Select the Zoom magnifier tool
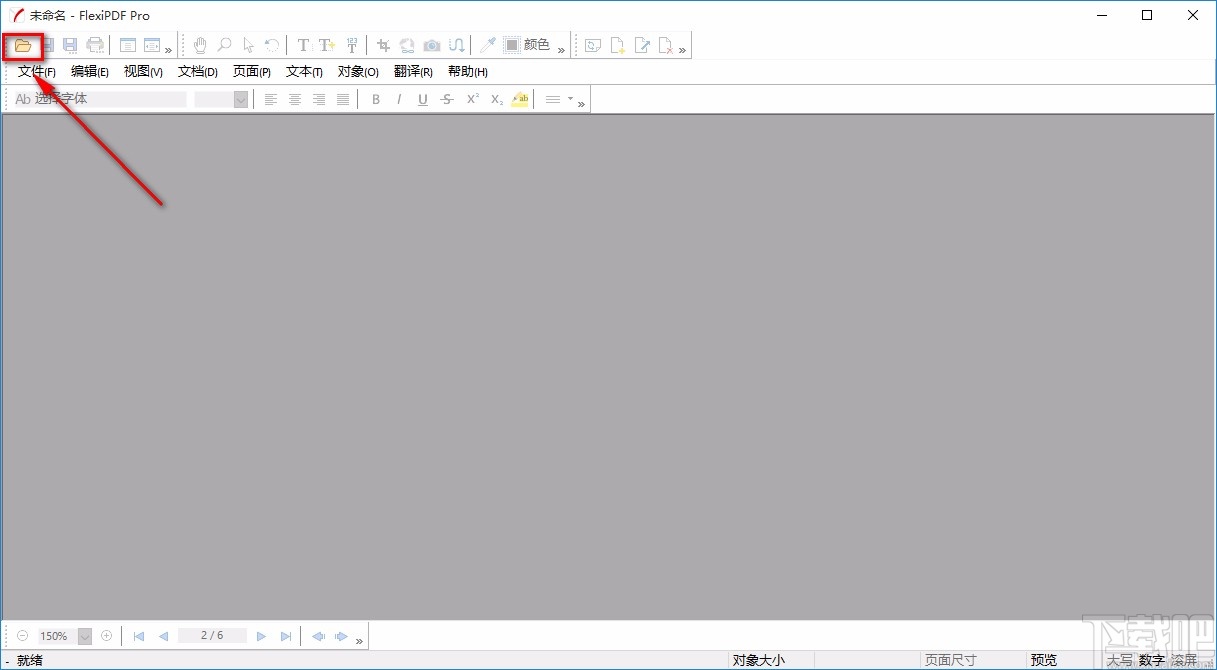Screen dimensions: 1217x670 224,45
